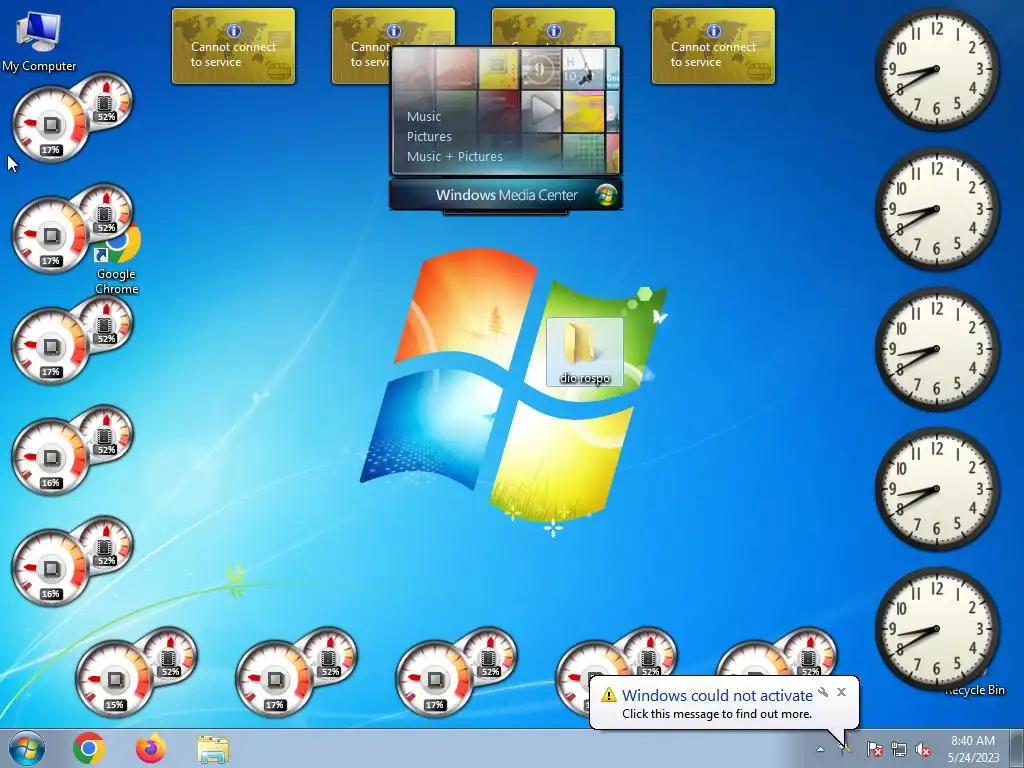
Task: Click the info icon on the currency gadget nearest the clocks
Action: 714,31
